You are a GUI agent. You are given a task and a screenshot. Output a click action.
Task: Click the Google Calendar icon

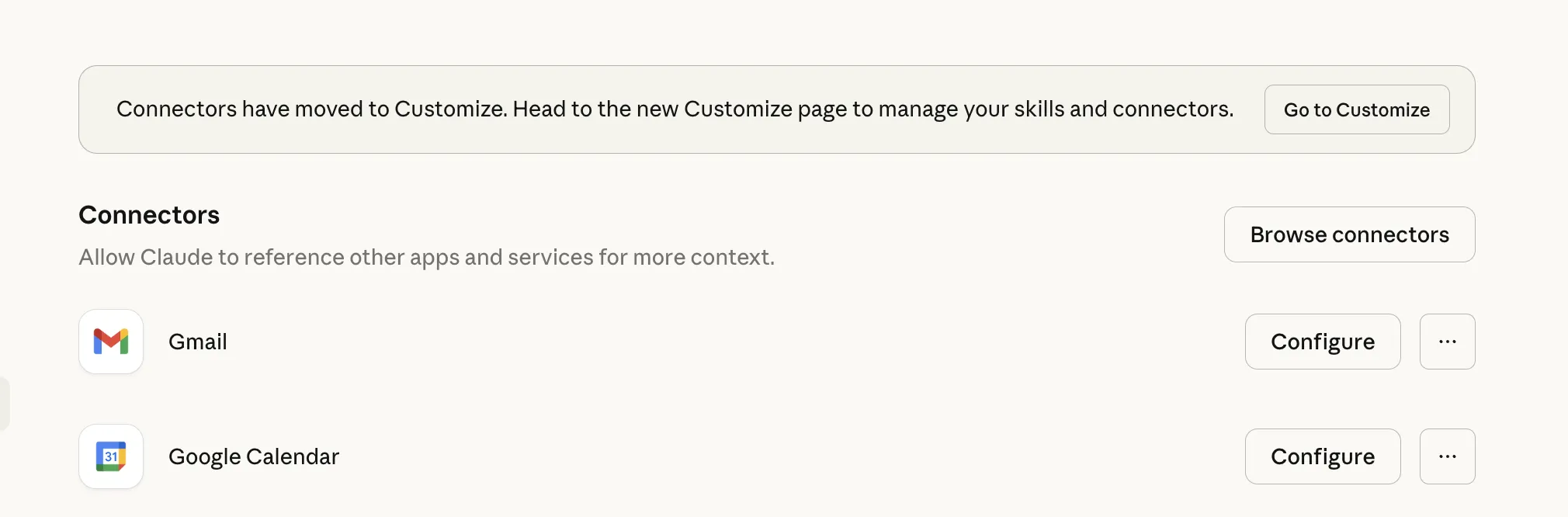coord(111,456)
